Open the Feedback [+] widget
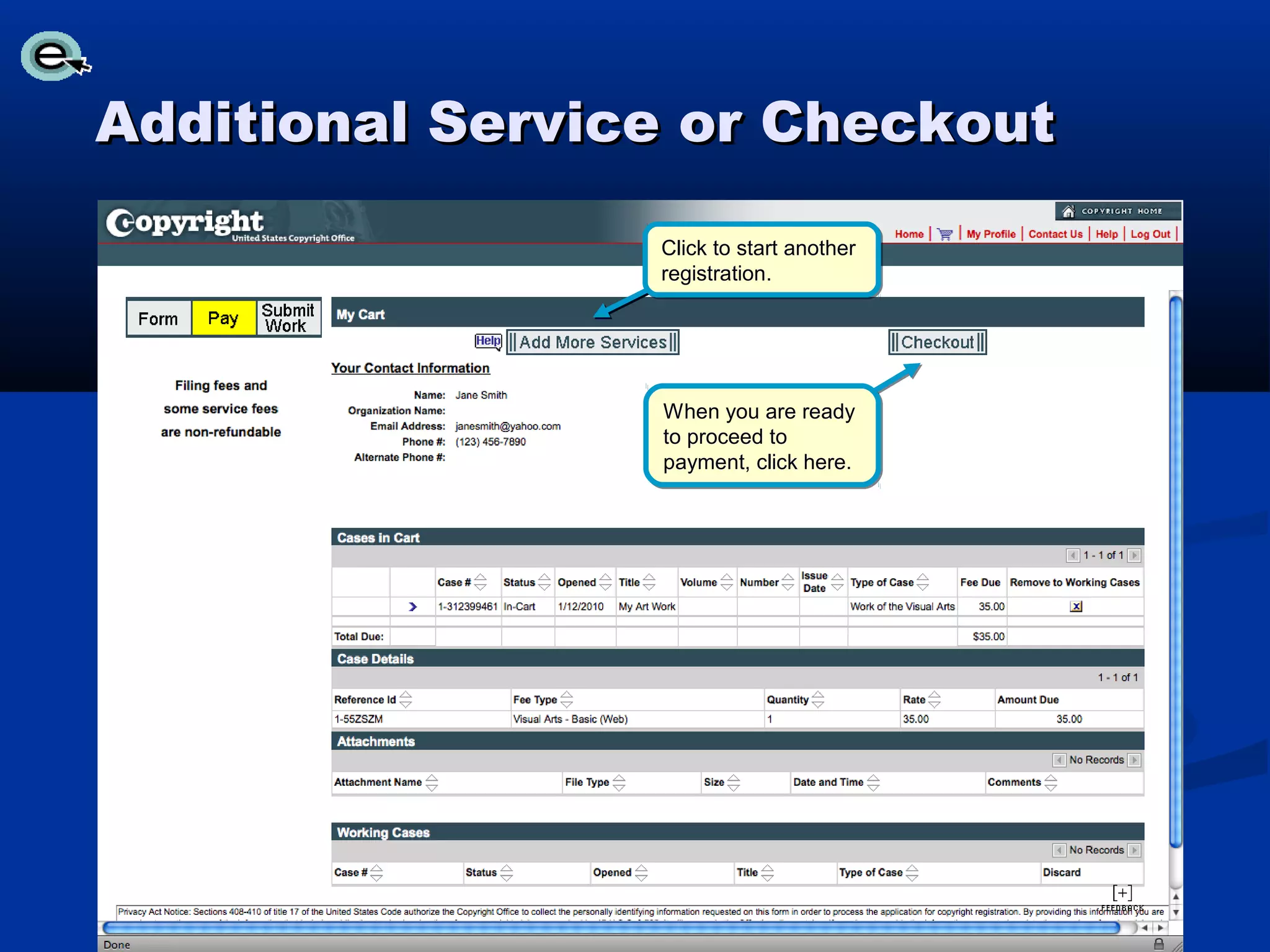Viewport: 1270px width, 952px height. tap(1122, 897)
